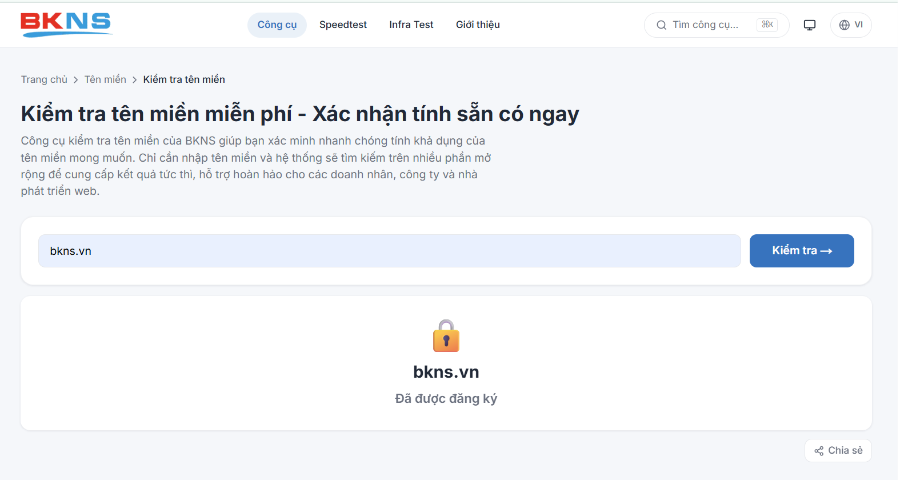The image size is (898, 481).
Task: Open Infra Test menu item
Action: coord(411,25)
